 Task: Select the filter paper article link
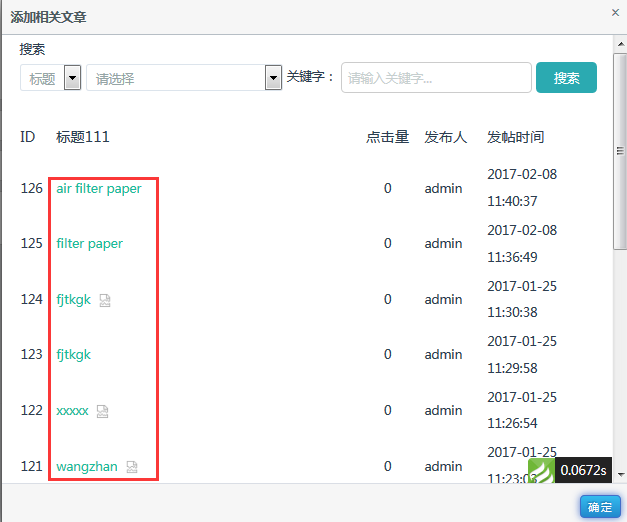click(x=90, y=244)
